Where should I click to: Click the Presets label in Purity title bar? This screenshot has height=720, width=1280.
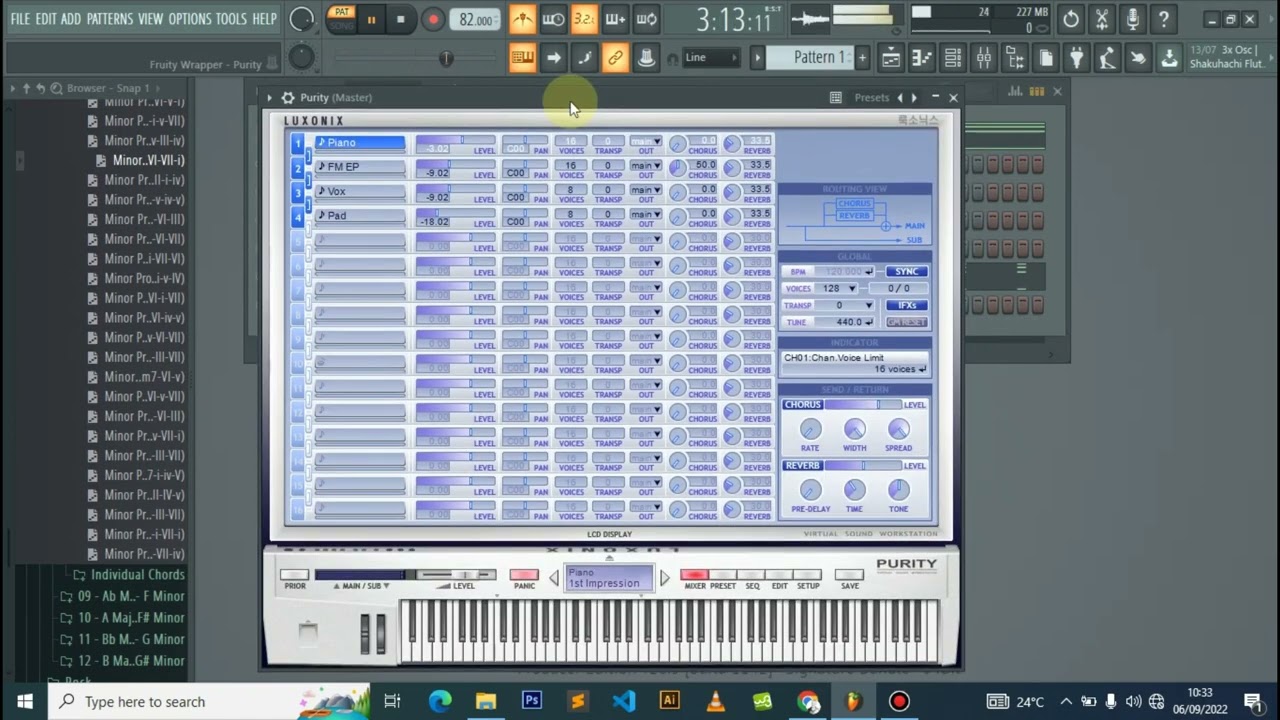click(x=872, y=97)
